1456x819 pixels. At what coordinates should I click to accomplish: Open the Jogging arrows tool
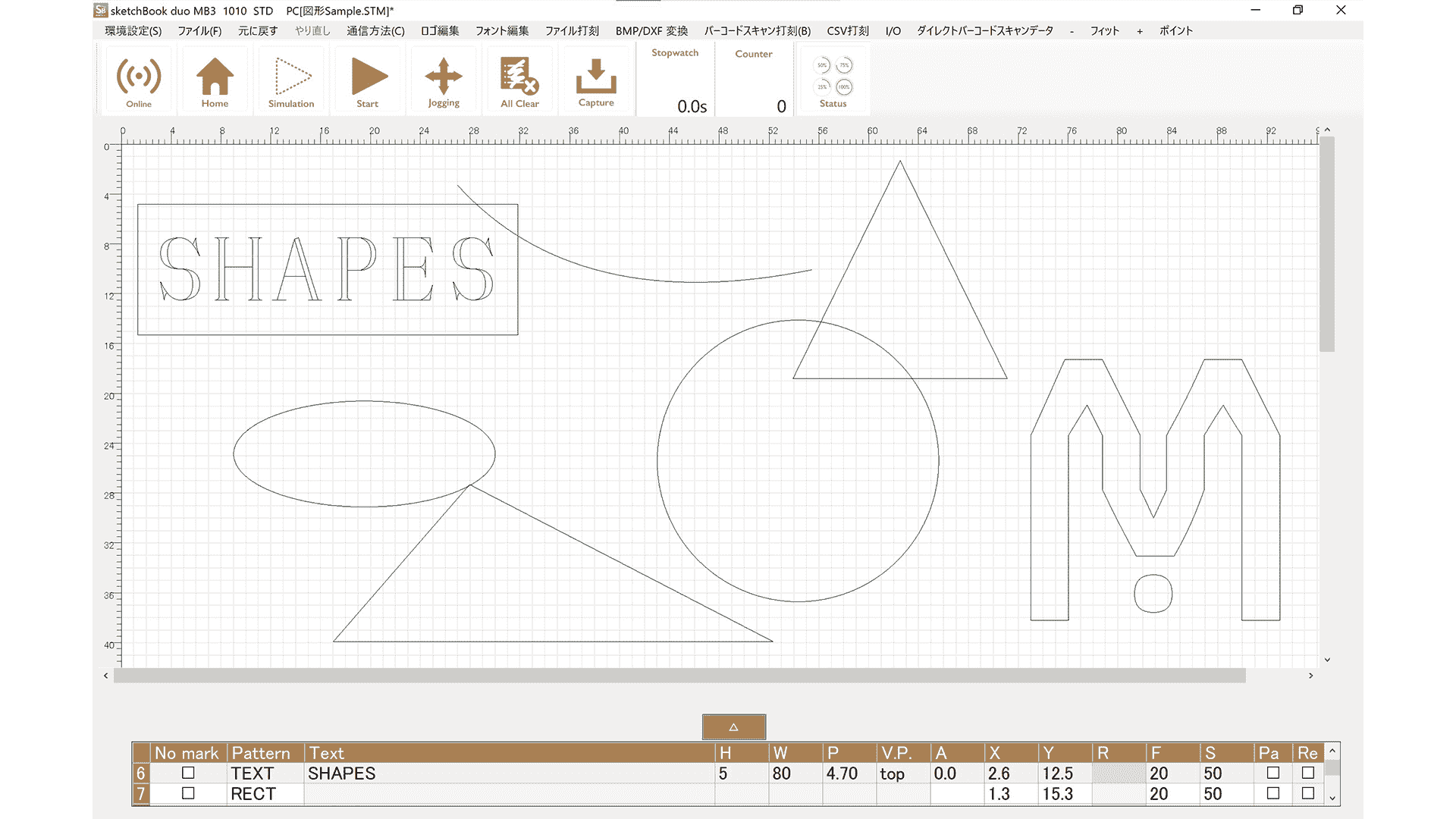(x=444, y=76)
